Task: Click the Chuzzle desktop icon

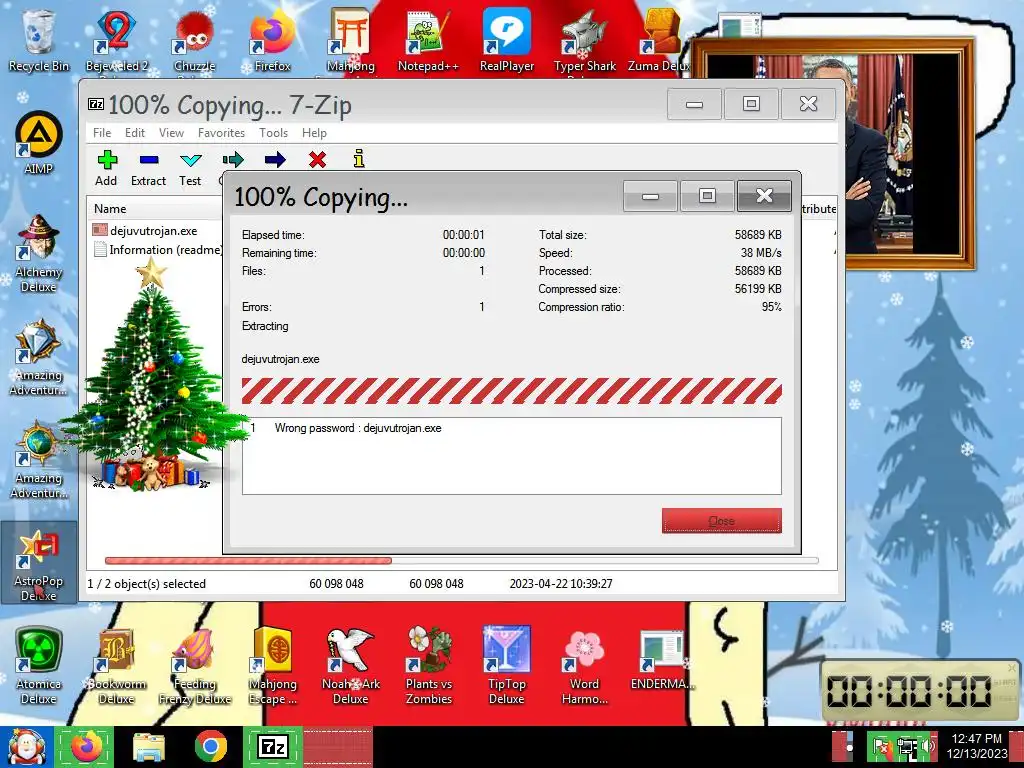Action: tap(195, 40)
